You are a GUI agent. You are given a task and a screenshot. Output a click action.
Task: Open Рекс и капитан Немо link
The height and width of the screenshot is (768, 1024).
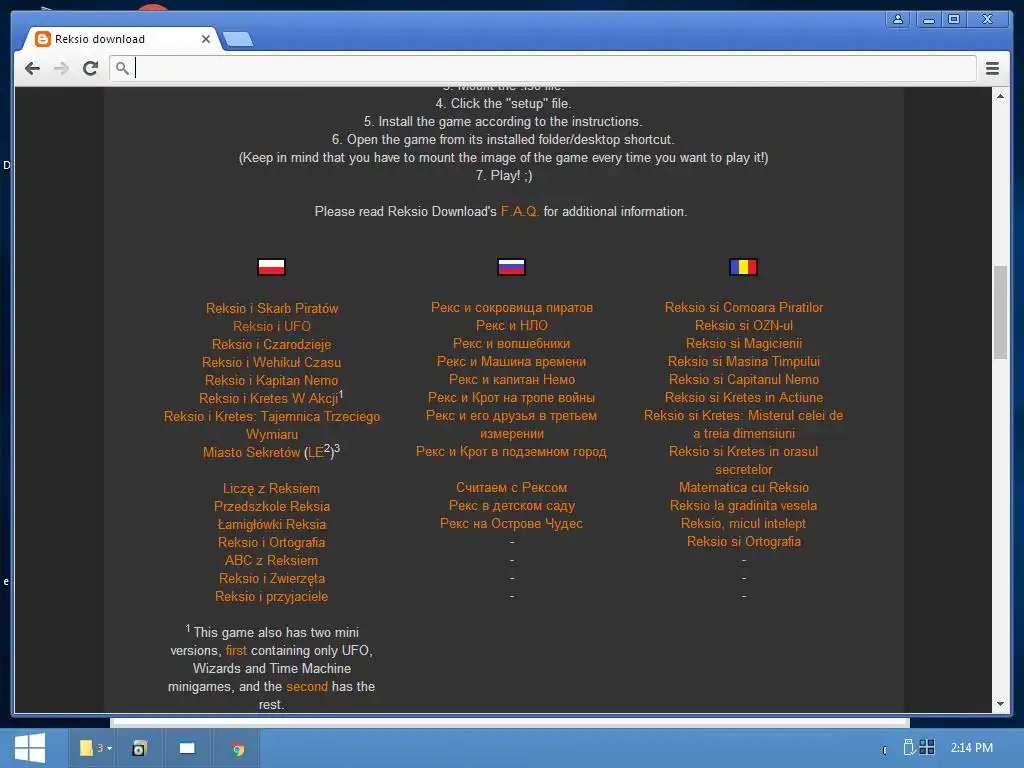511,379
